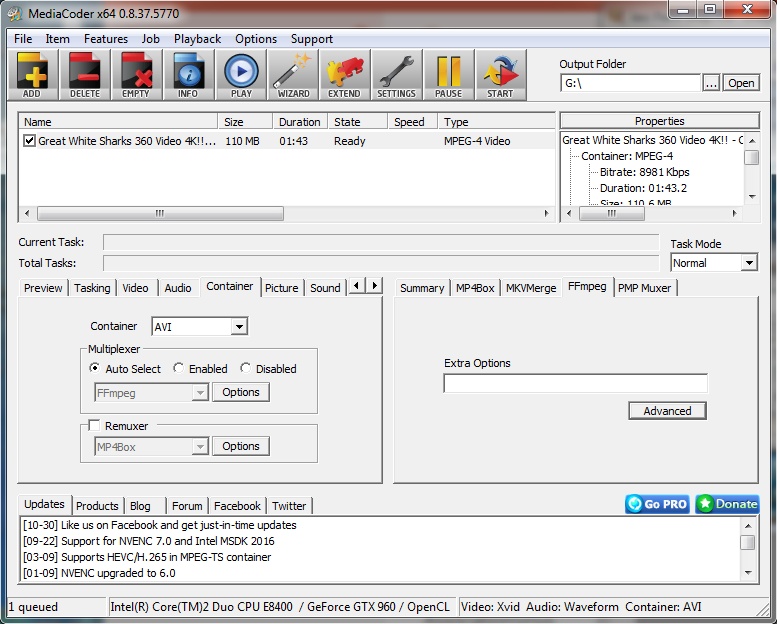The height and width of the screenshot is (624, 777).
Task: Open the INFO toolbar icon
Action: [x=188, y=75]
